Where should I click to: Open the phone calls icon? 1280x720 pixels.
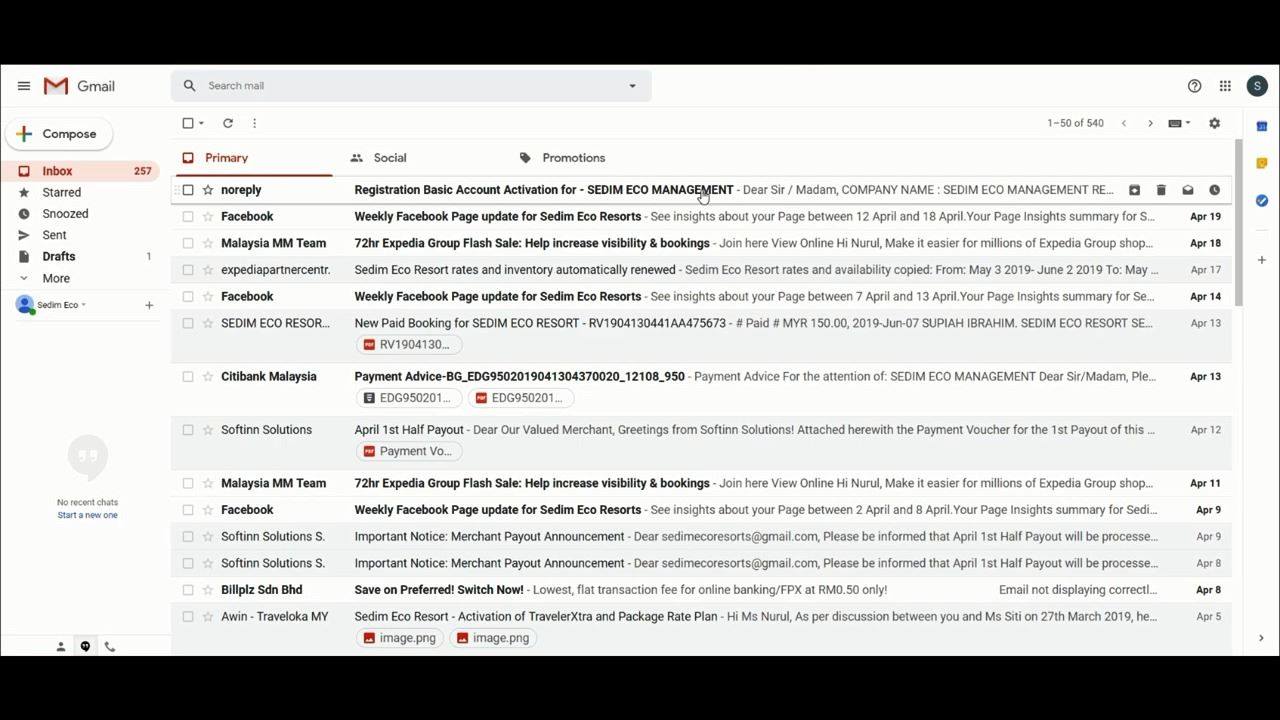click(x=110, y=647)
